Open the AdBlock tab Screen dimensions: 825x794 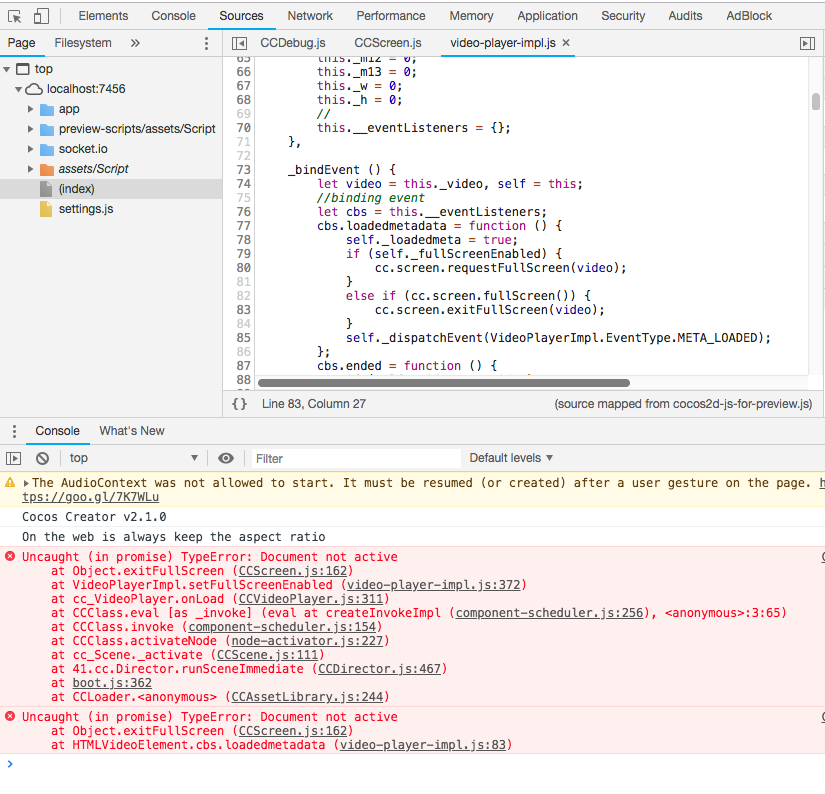749,16
